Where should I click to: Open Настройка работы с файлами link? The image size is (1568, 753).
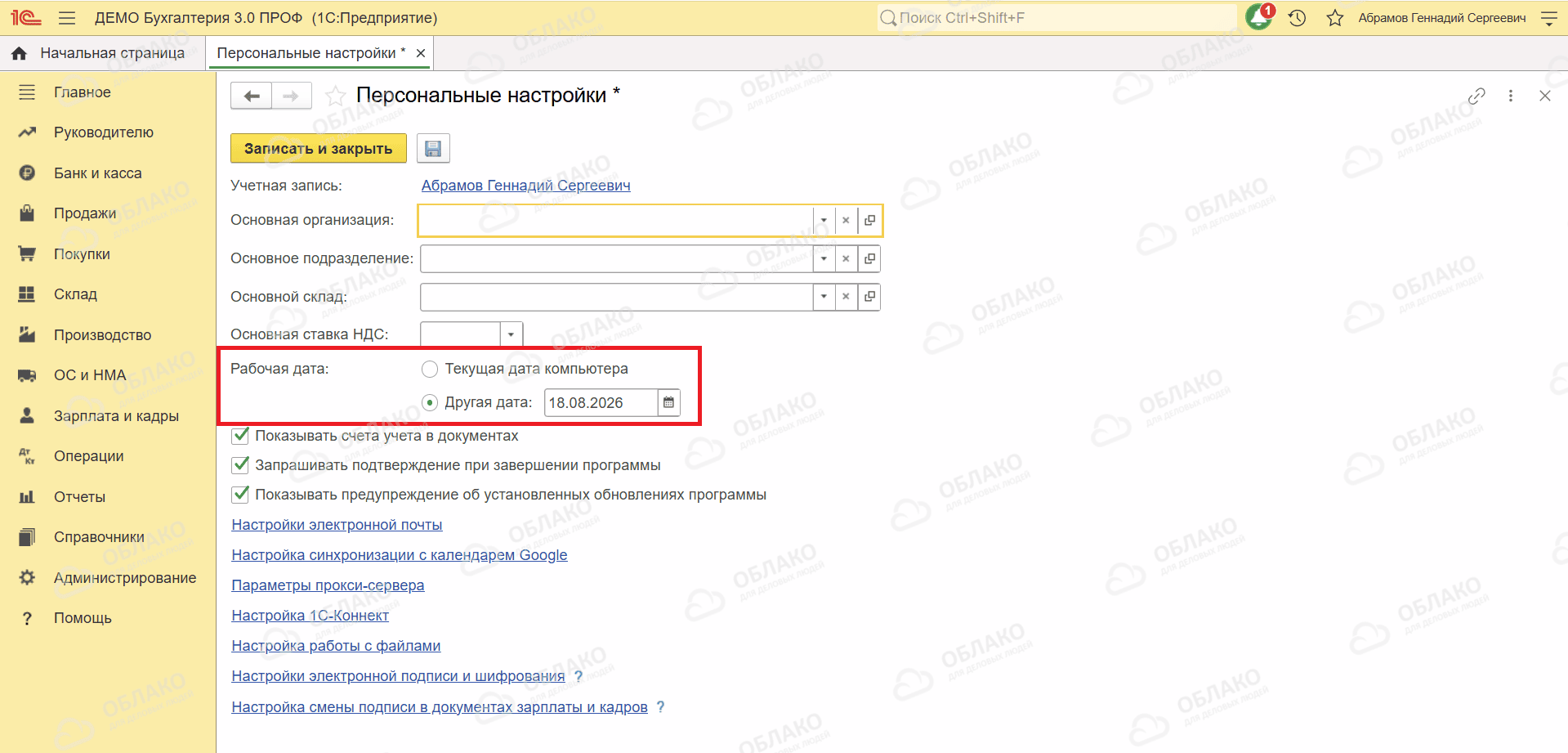336,646
